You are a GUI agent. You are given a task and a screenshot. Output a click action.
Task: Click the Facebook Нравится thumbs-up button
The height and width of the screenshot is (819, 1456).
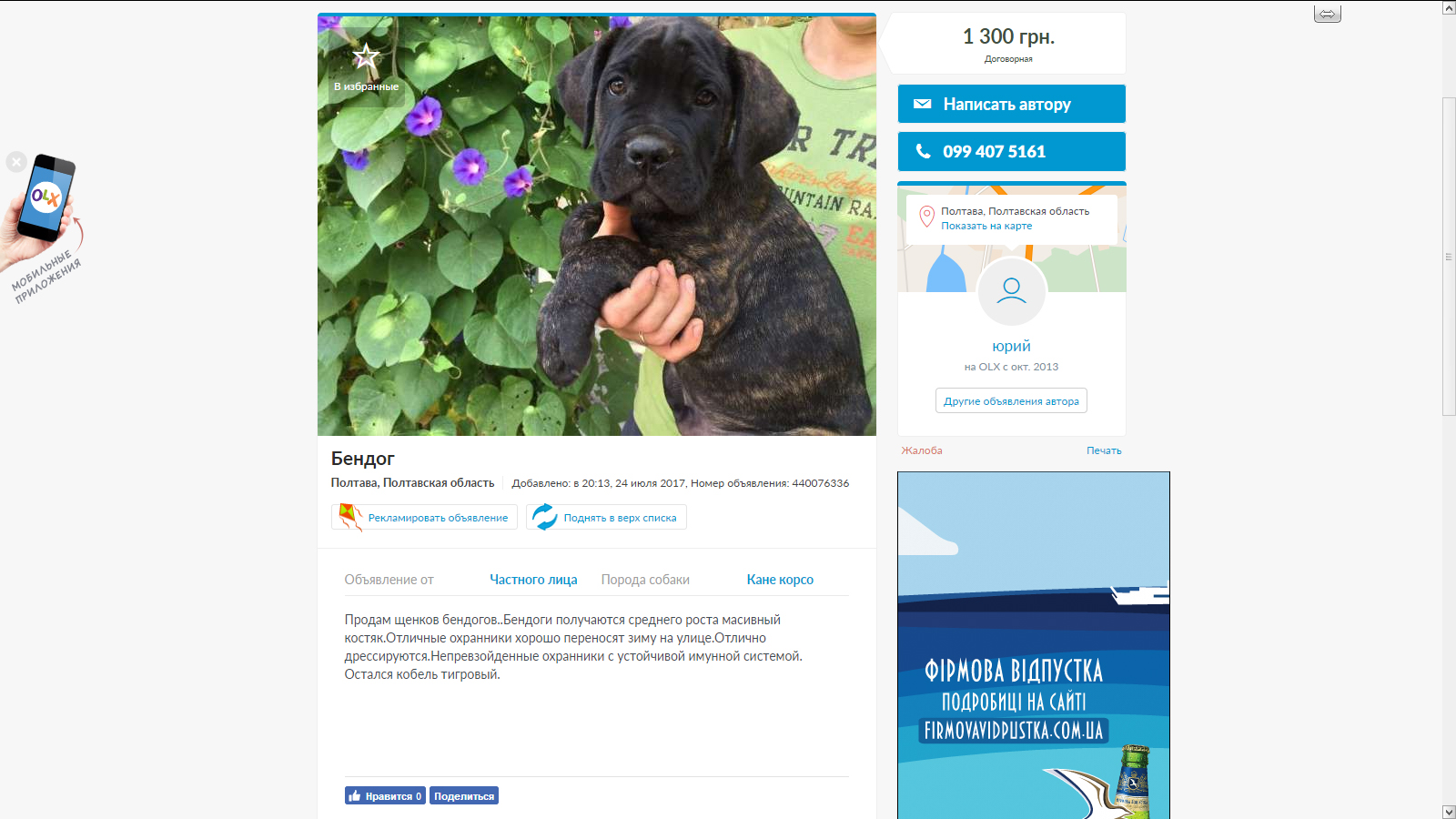click(385, 795)
